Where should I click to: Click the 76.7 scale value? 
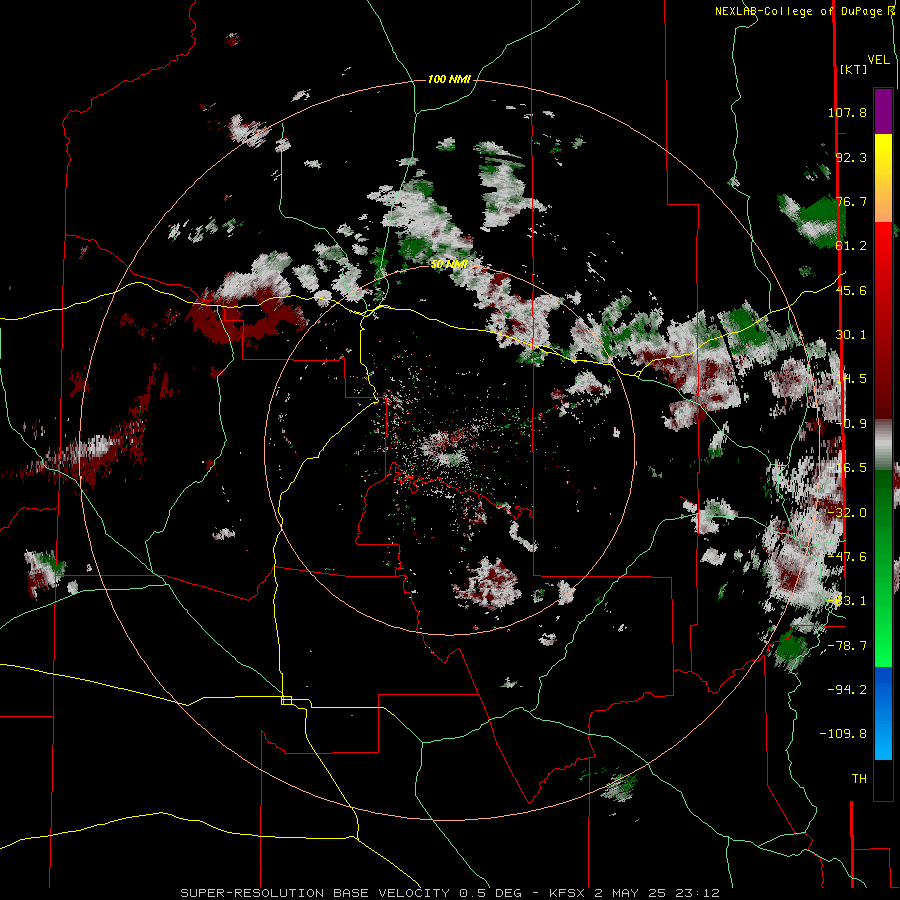(851, 201)
